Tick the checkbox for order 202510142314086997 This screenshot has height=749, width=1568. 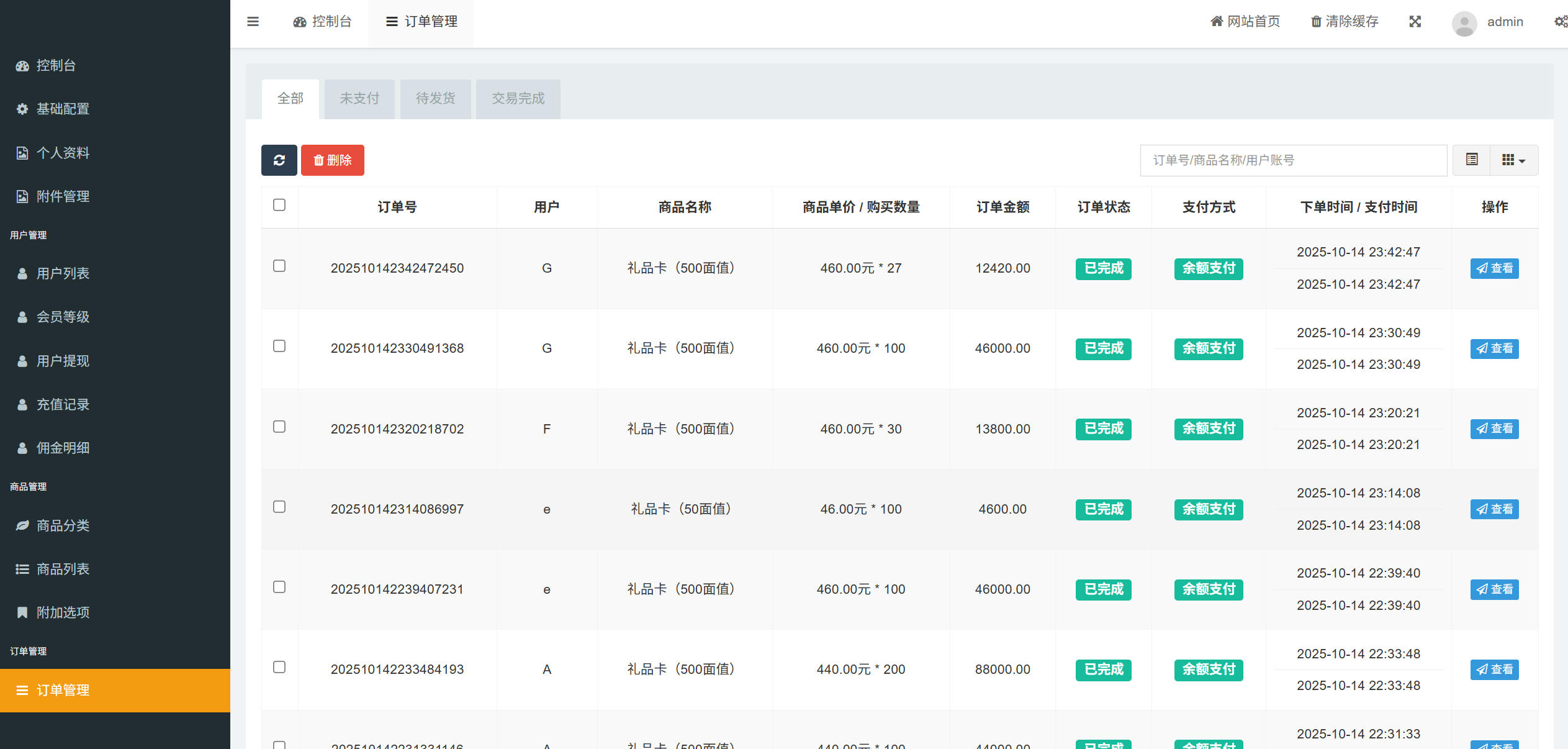pyautogui.click(x=279, y=507)
